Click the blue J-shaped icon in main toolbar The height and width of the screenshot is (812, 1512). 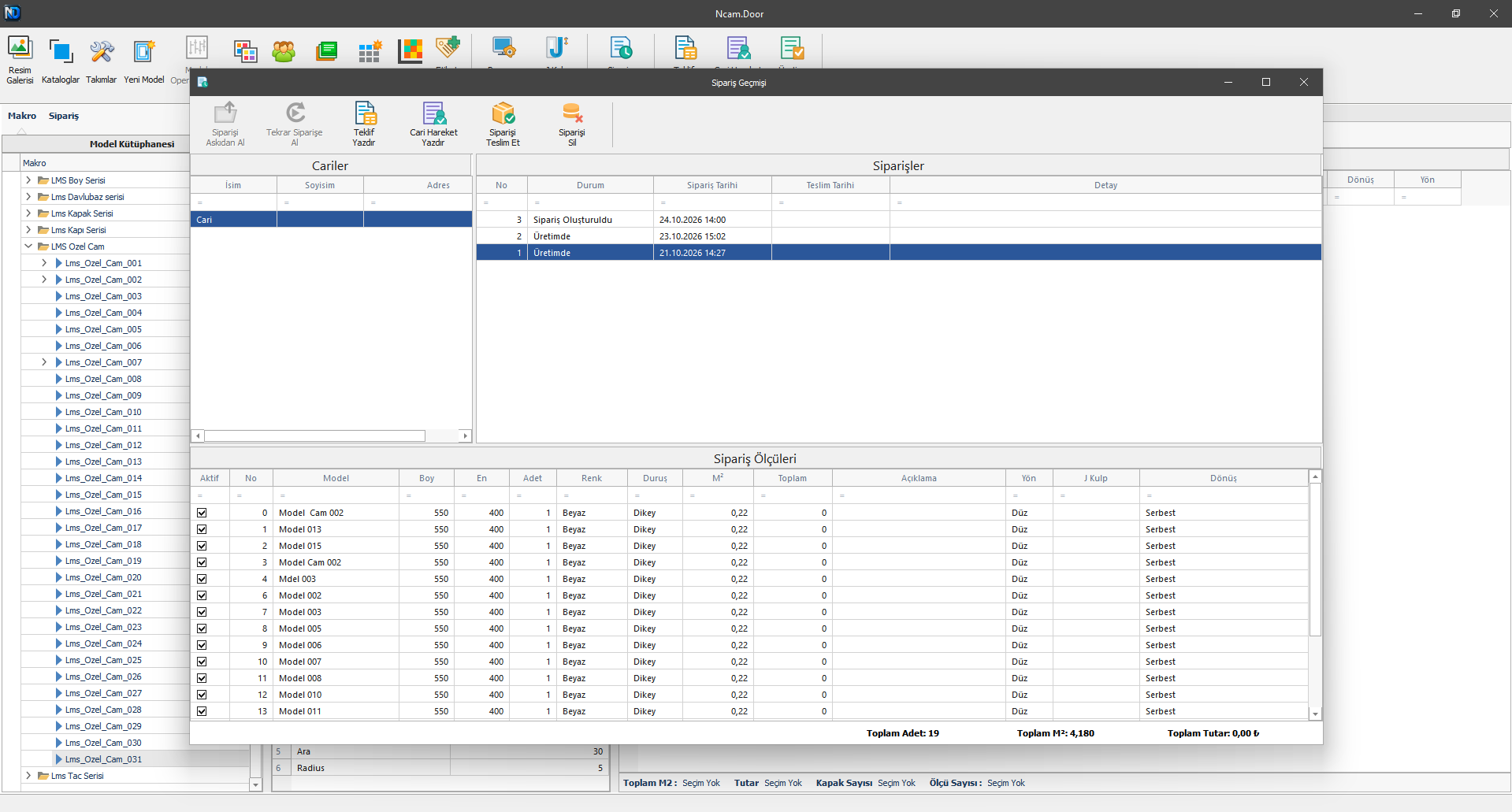point(557,47)
